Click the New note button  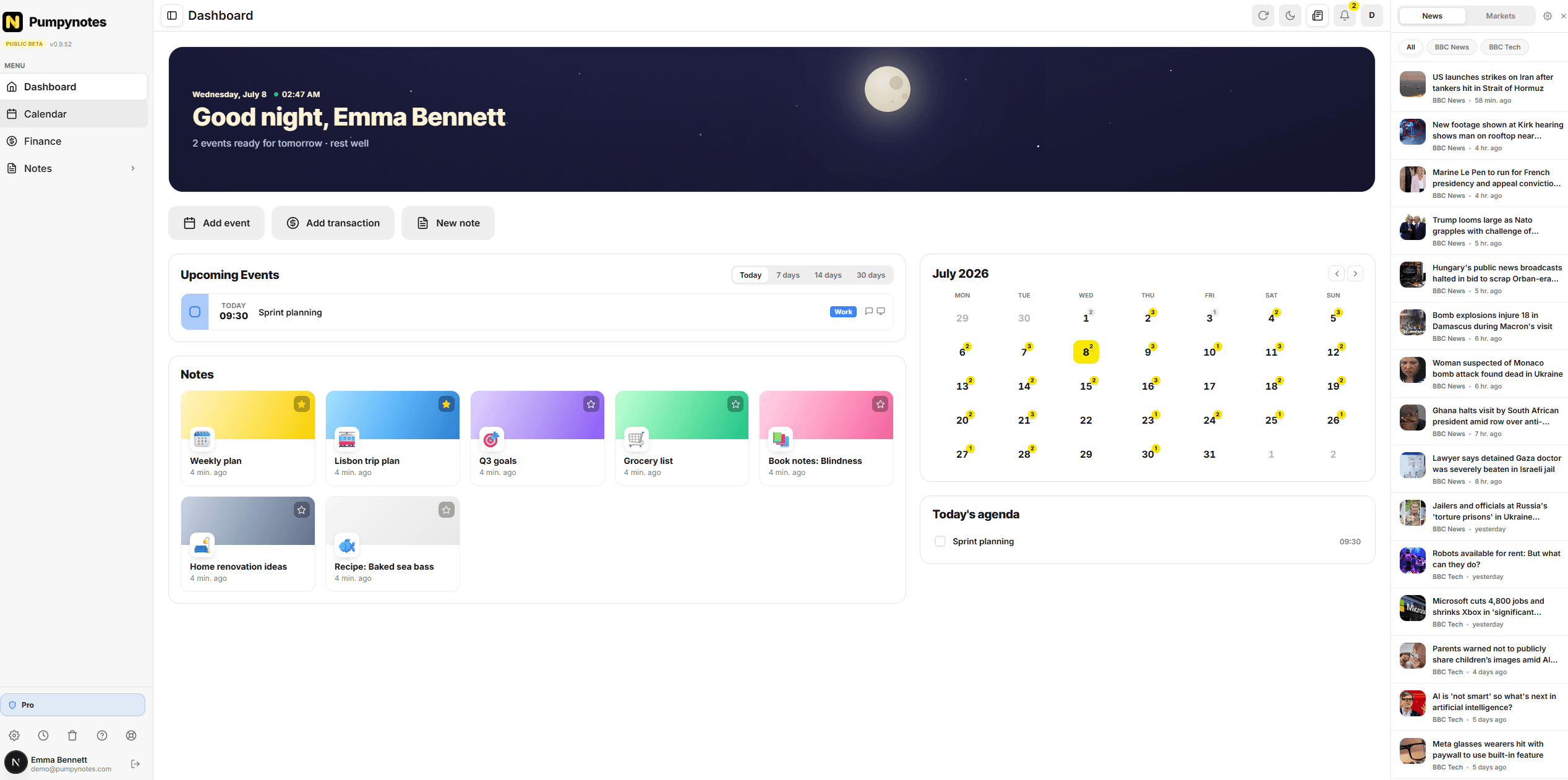(x=448, y=223)
